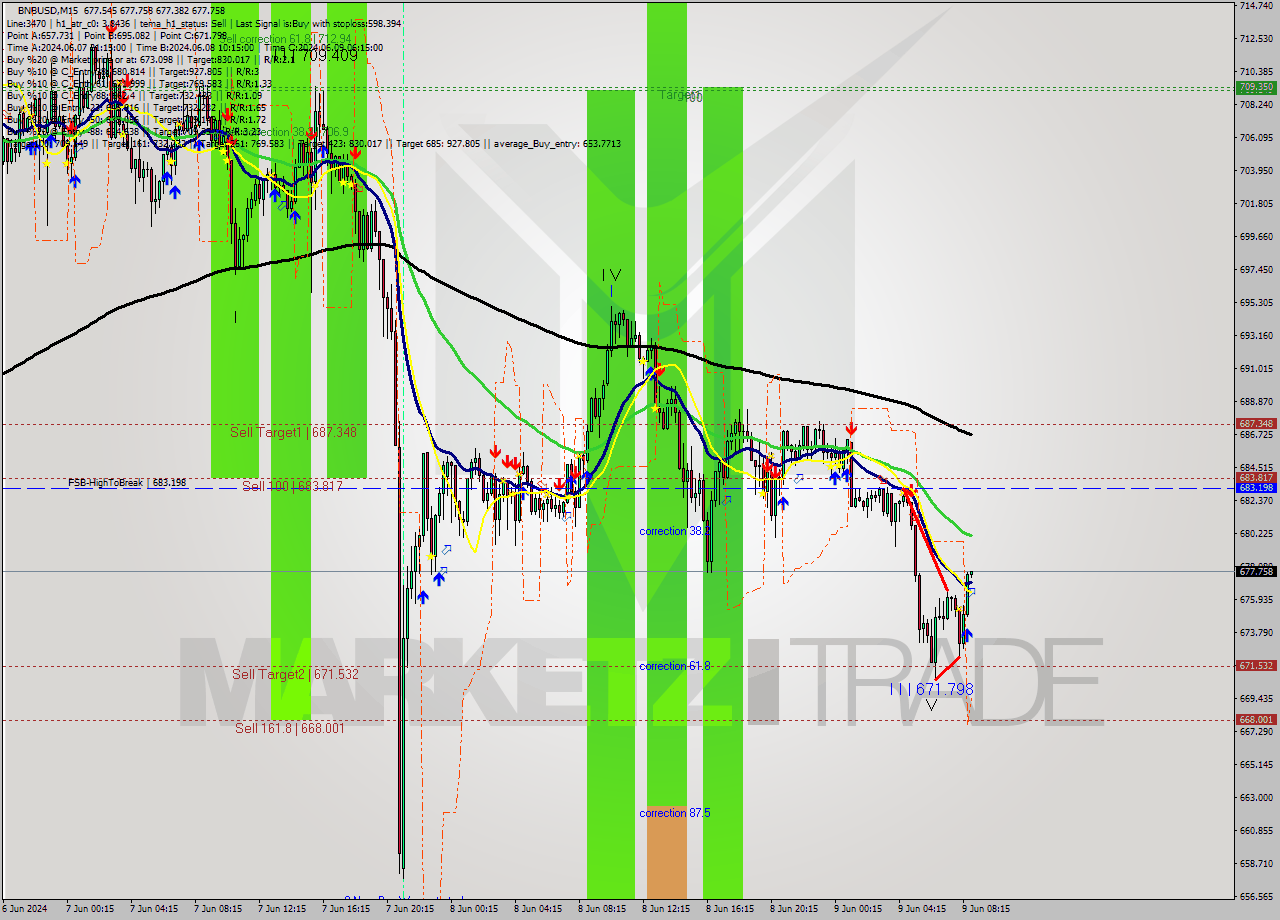Click the 663.000 price axis label
This screenshot has width=1280, height=920.
pyautogui.click(x=1256, y=797)
